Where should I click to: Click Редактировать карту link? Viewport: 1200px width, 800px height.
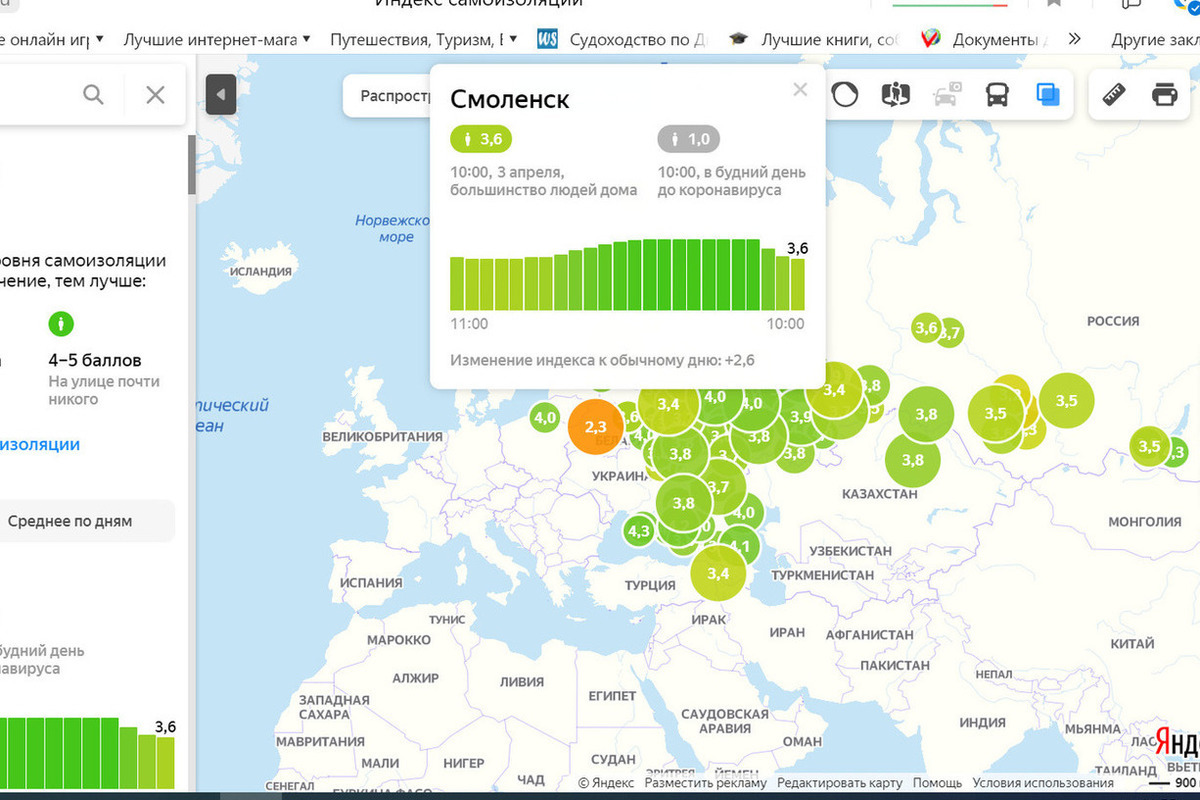[839, 783]
